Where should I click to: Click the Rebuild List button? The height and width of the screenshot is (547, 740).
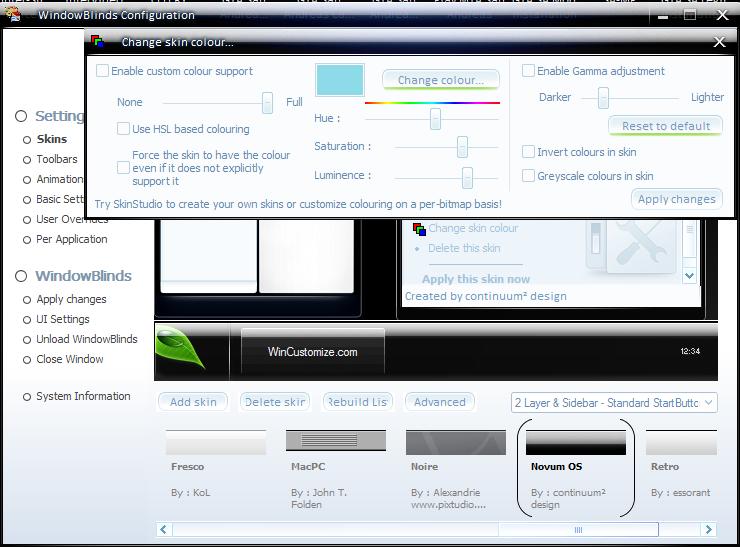(x=358, y=402)
